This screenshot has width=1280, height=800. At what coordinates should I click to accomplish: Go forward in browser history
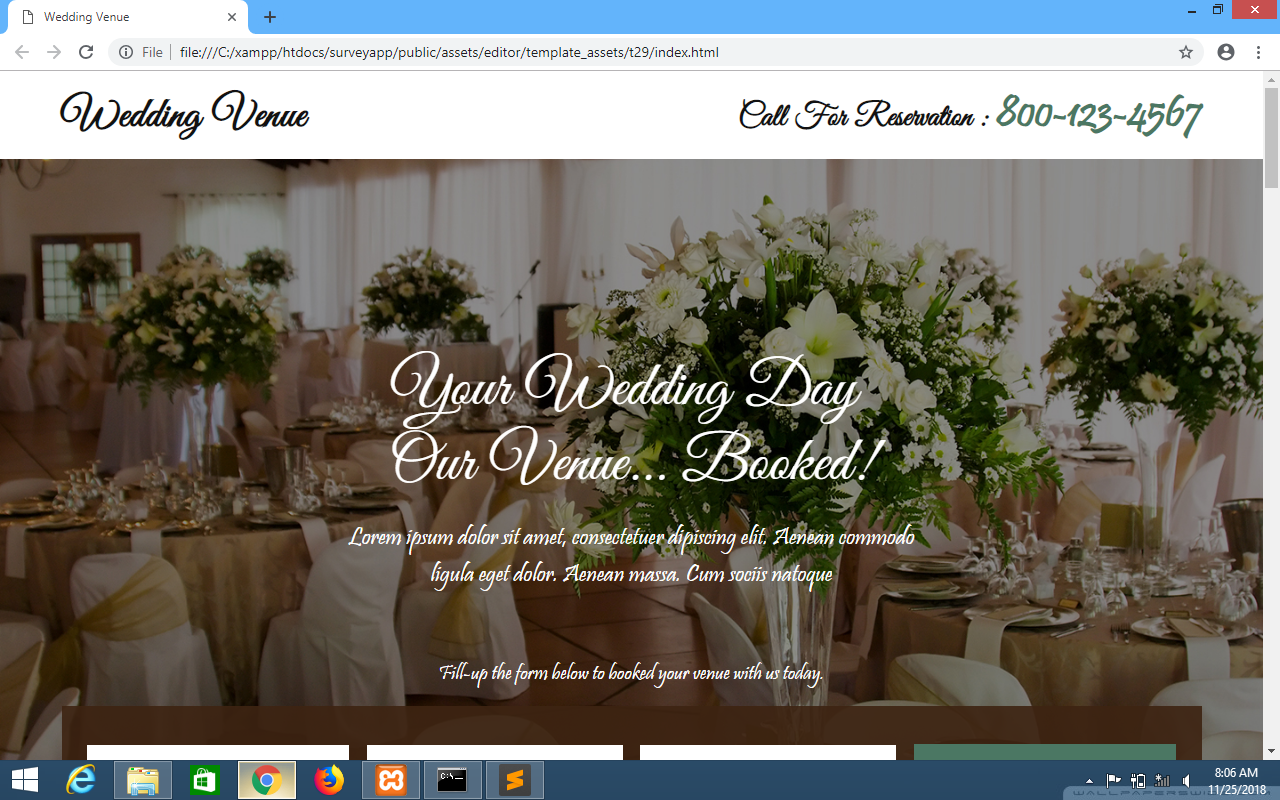pyautogui.click(x=54, y=52)
